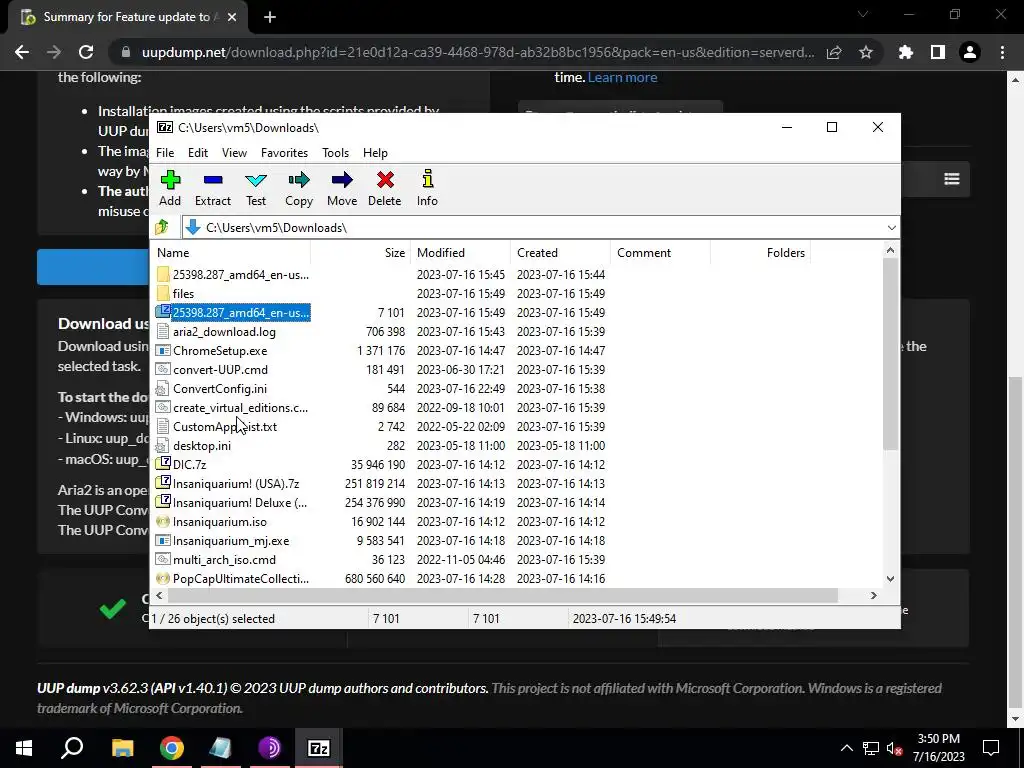Viewport: 1024px width, 768px height.
Task: Select the Insaniquarium! Deluxe archive name
Action: point(240,502)
